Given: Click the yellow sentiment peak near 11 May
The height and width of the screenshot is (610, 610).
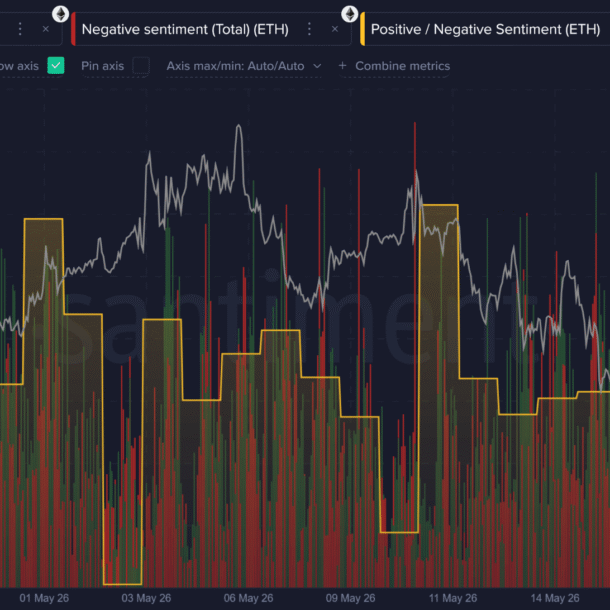Looking at the screenshot, I should pyautogui.click(x=439, y=205).
